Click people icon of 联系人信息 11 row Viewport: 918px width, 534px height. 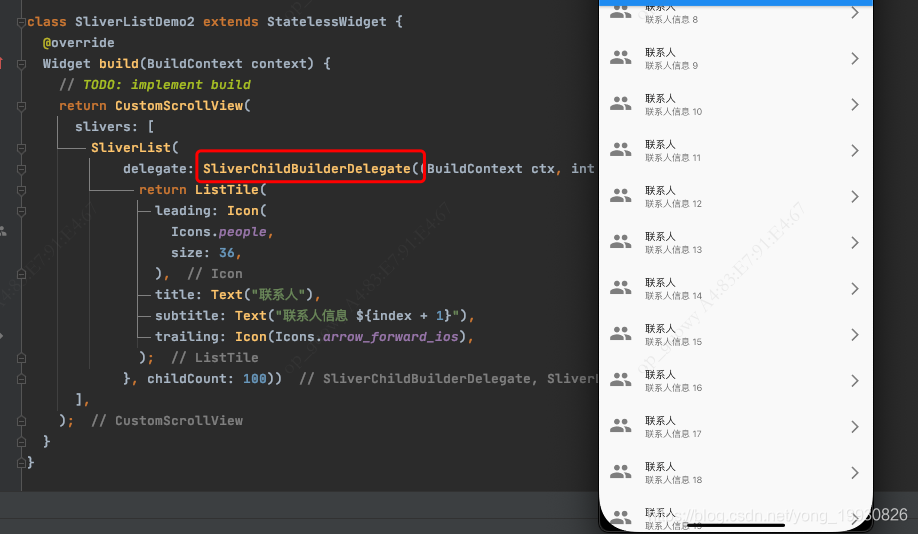coord(621,150)
